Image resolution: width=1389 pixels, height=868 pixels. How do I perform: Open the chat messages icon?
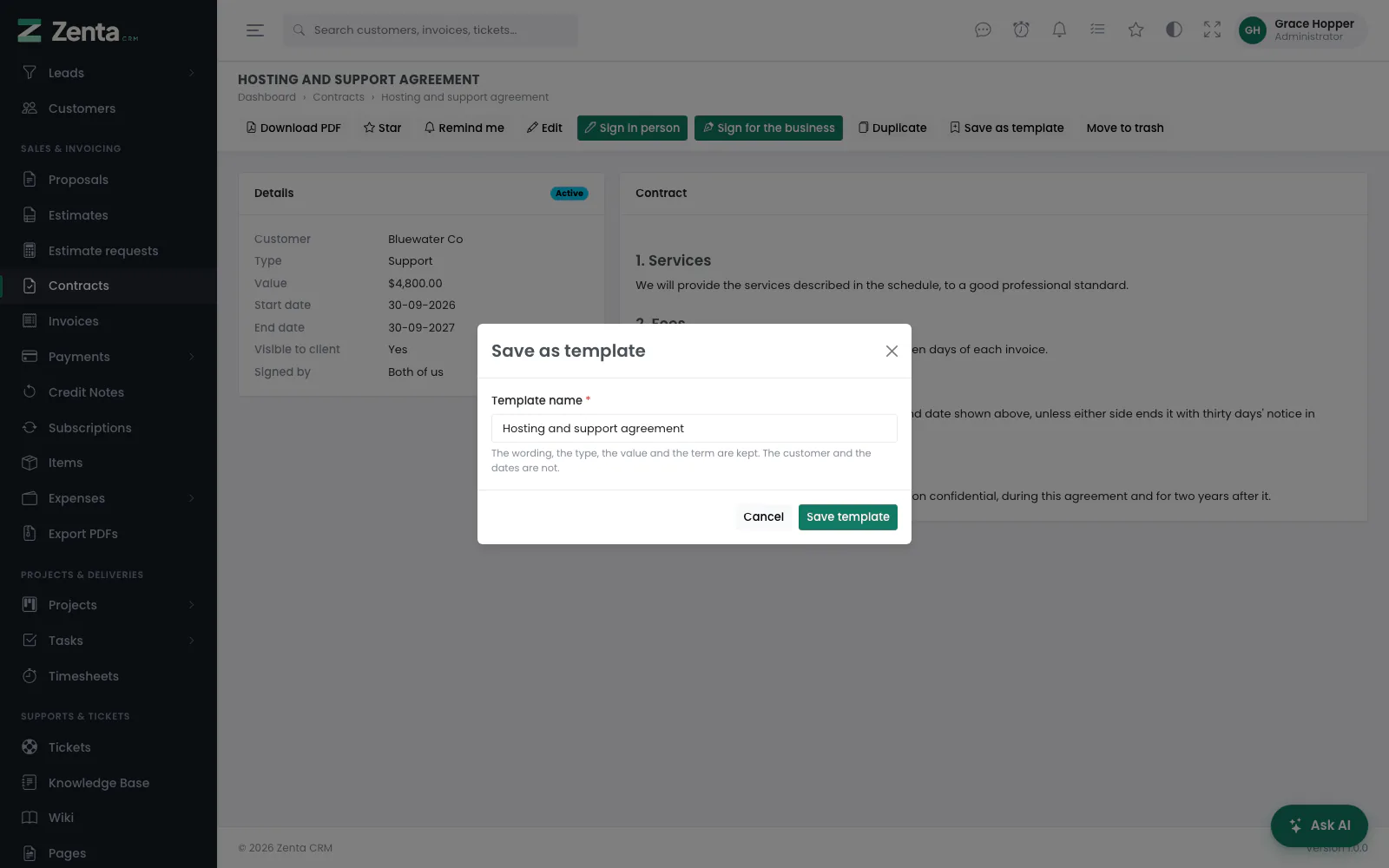983,30
